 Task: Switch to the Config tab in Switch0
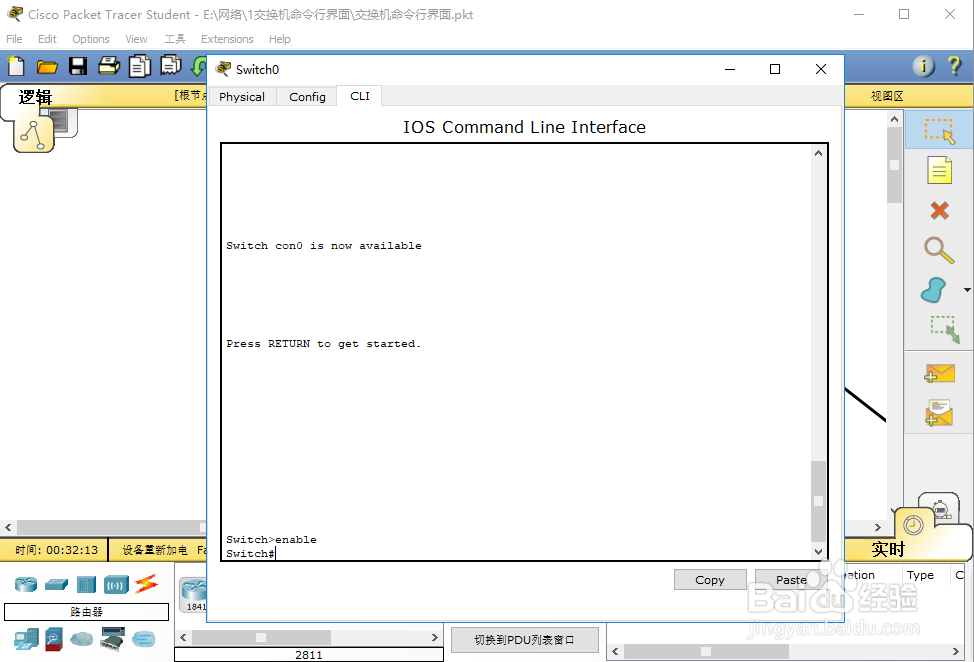point(307,97)
